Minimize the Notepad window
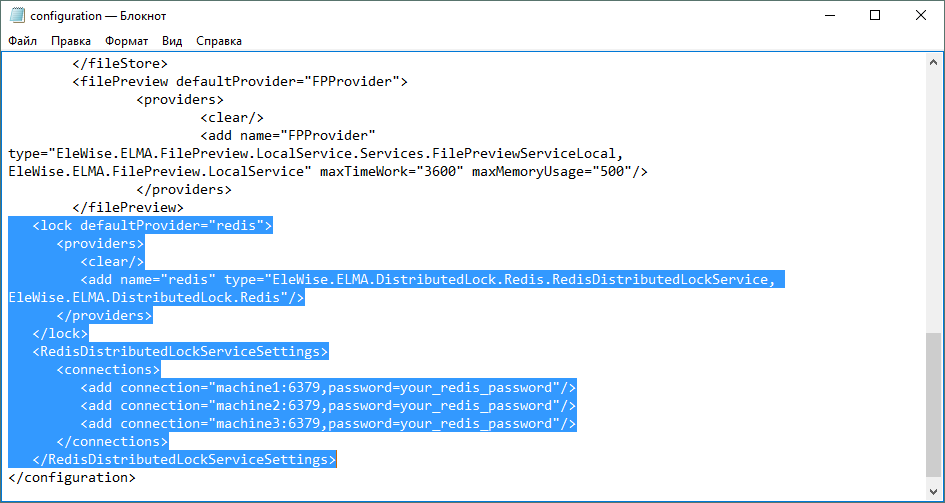Screen dimensions: 945x503 coord(829,16)
